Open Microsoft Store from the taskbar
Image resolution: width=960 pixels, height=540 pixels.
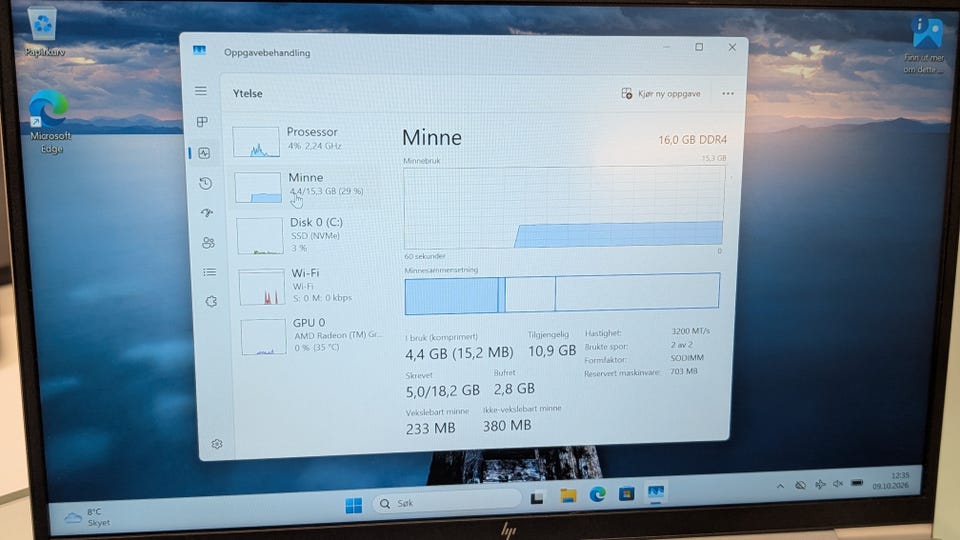click(626, 493)
